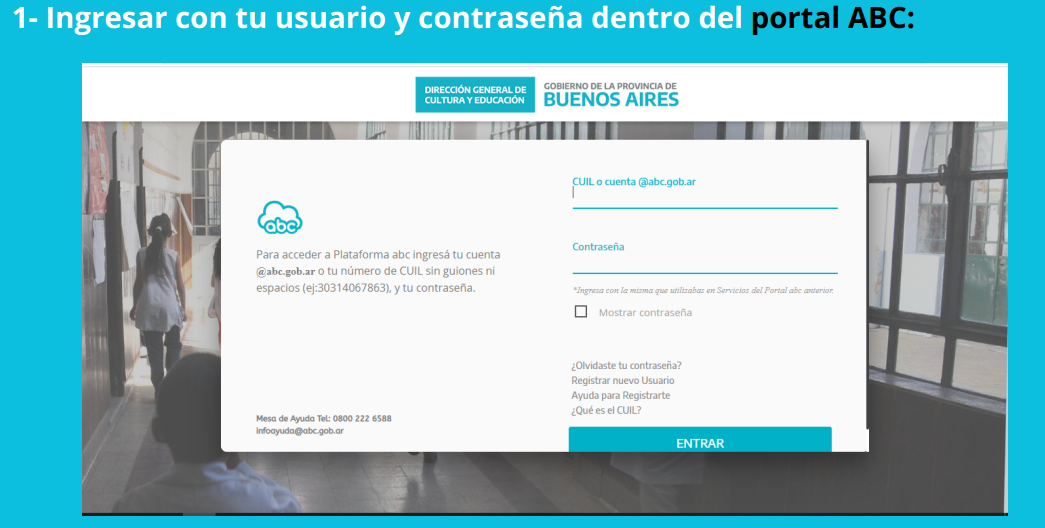
Task: Enable the Mostrar contraseña checkbox
Action: tap(580, 311)
